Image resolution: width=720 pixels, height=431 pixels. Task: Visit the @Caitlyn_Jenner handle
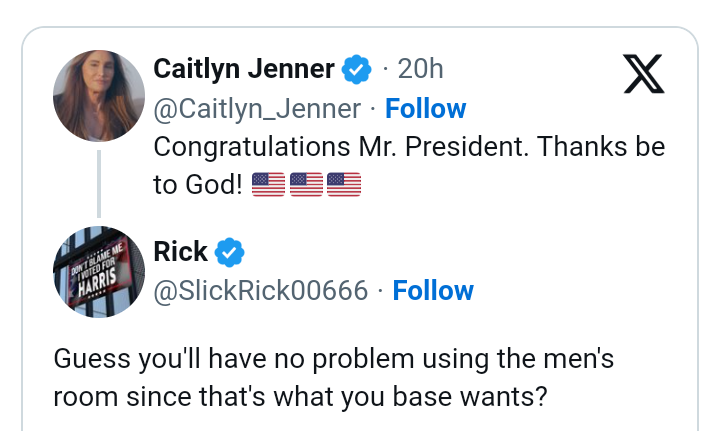point(256,108)
